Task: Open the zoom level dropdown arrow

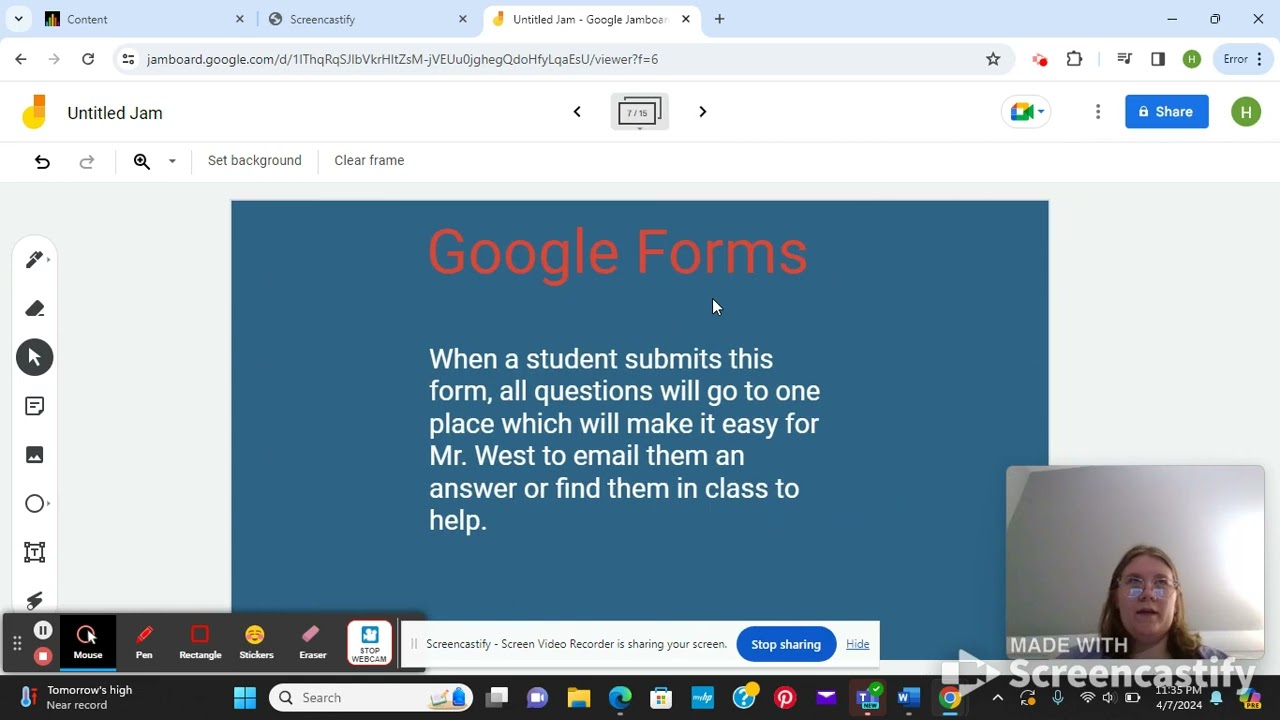Action: pyautogui.click(x=172, y=161)
